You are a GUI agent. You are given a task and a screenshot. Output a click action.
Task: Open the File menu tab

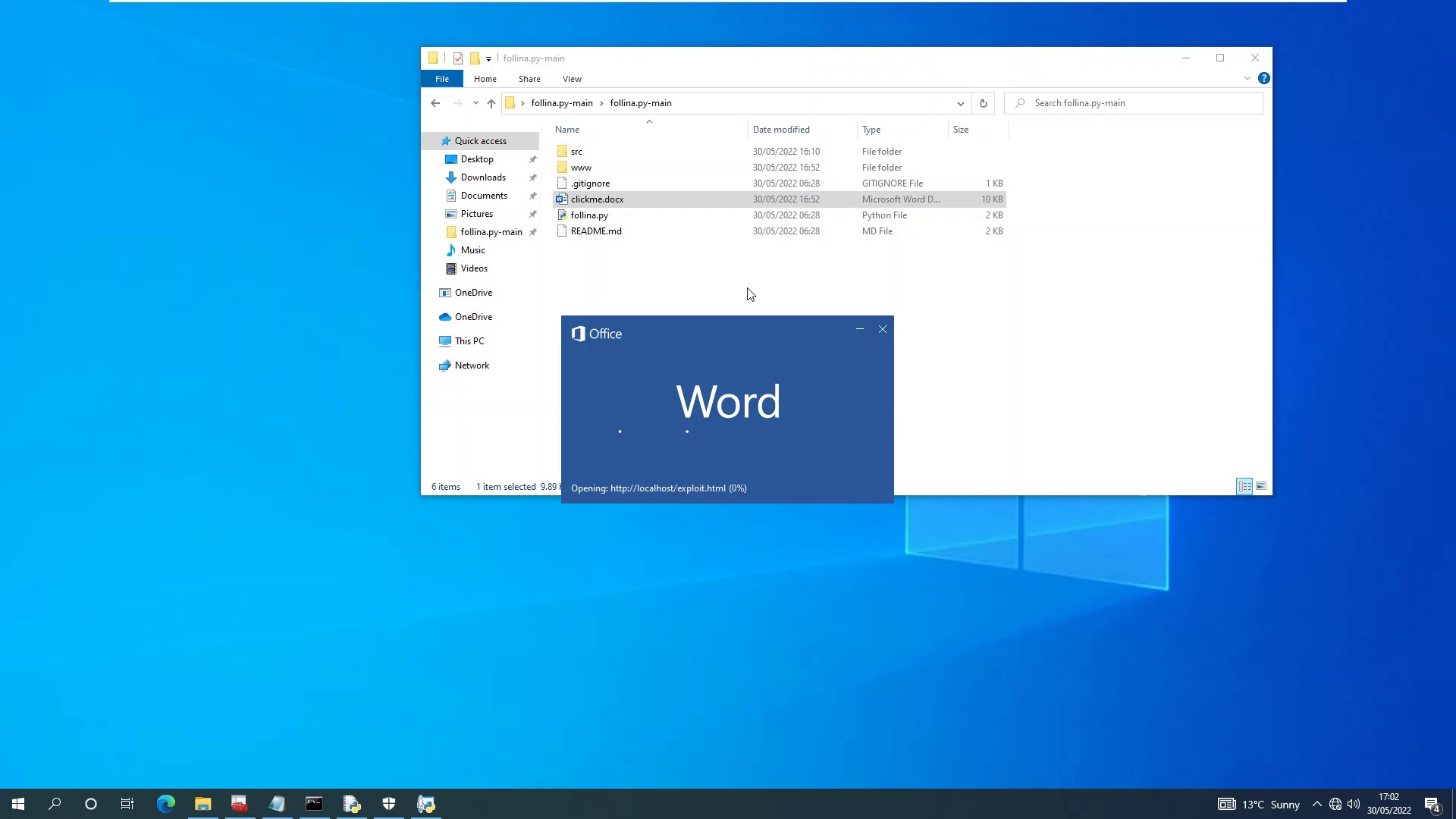441,79
